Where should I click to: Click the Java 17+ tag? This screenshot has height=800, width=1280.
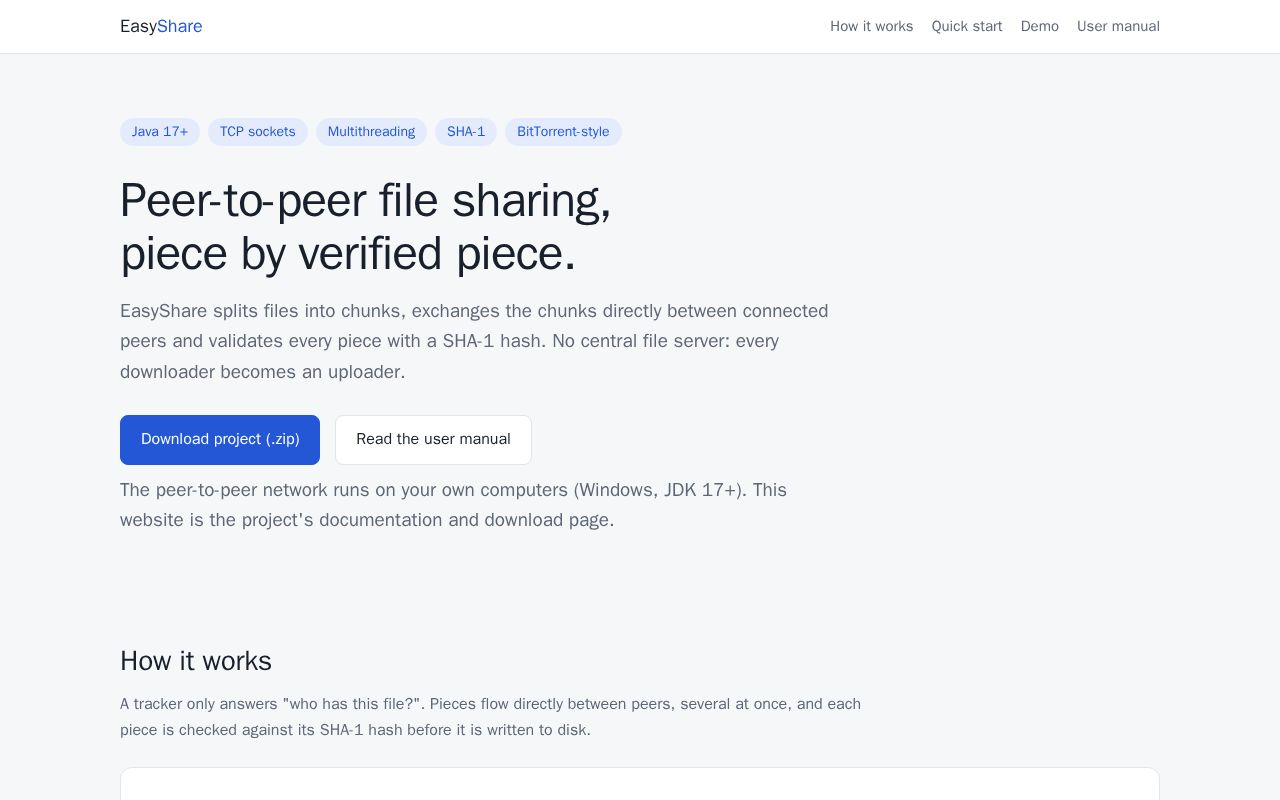click(x=160, y=132)
